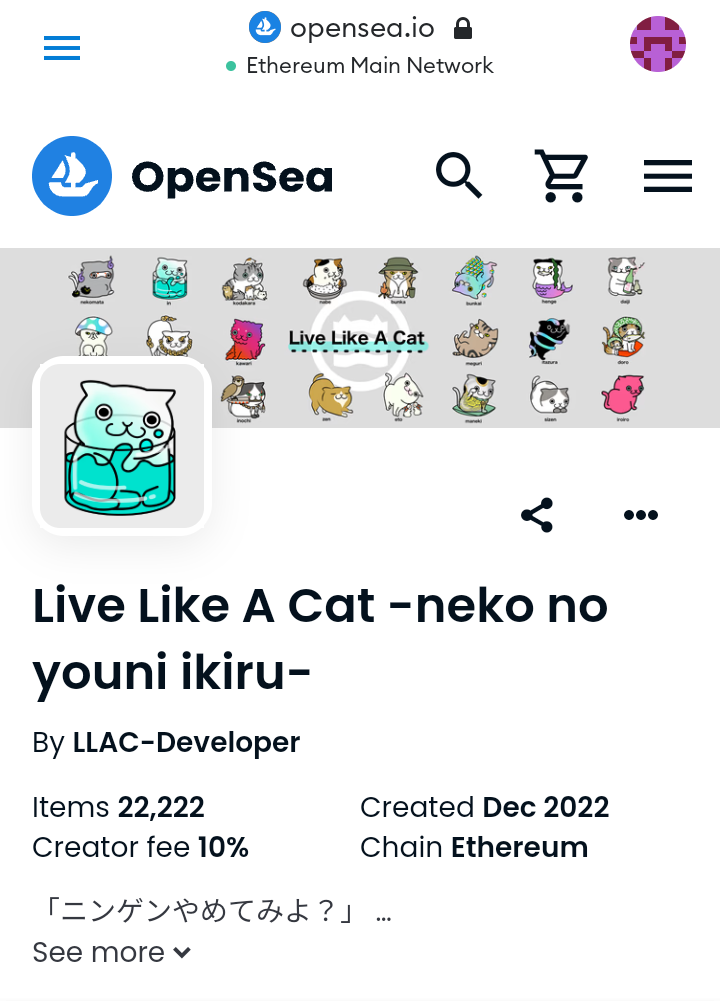Click the OpenSea wordmark text

[x=232, y=177]
